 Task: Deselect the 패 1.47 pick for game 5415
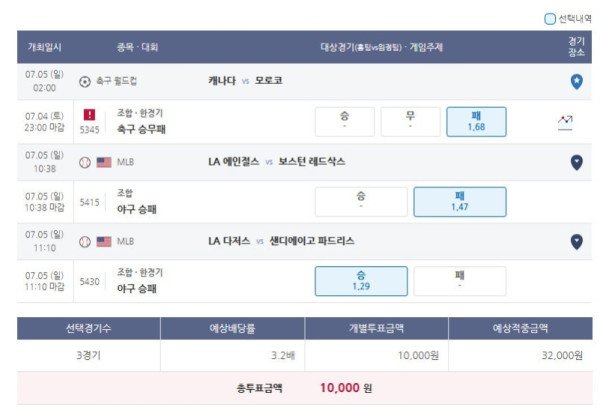[x=460, y=202]
